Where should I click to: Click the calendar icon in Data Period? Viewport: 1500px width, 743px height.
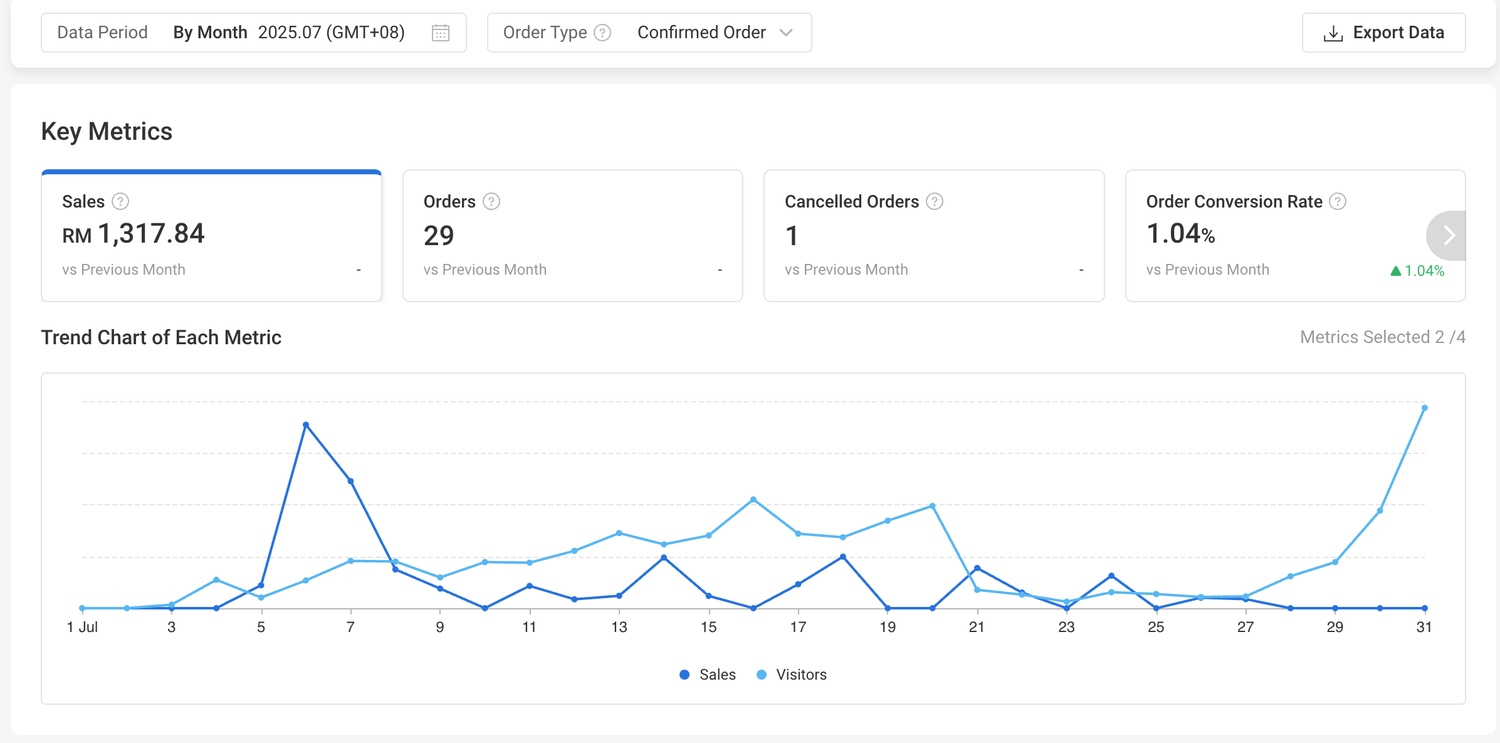coord(440,33)
